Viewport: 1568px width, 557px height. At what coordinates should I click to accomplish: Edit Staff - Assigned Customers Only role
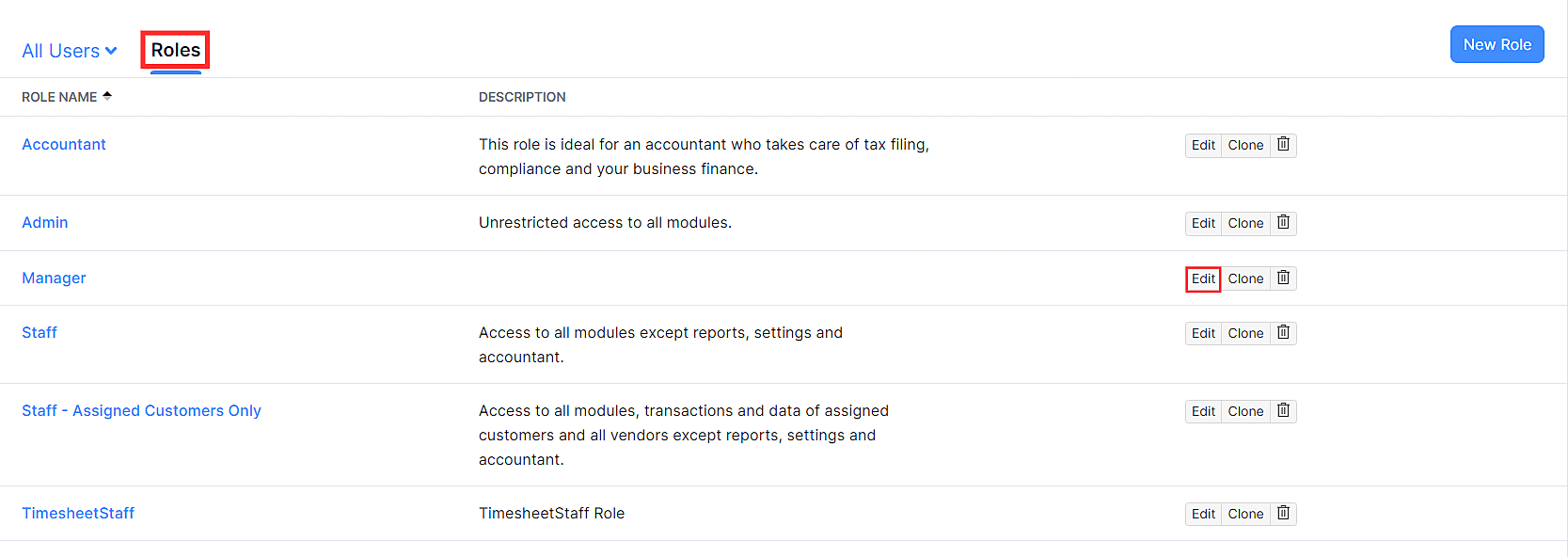click(1203, 411)
